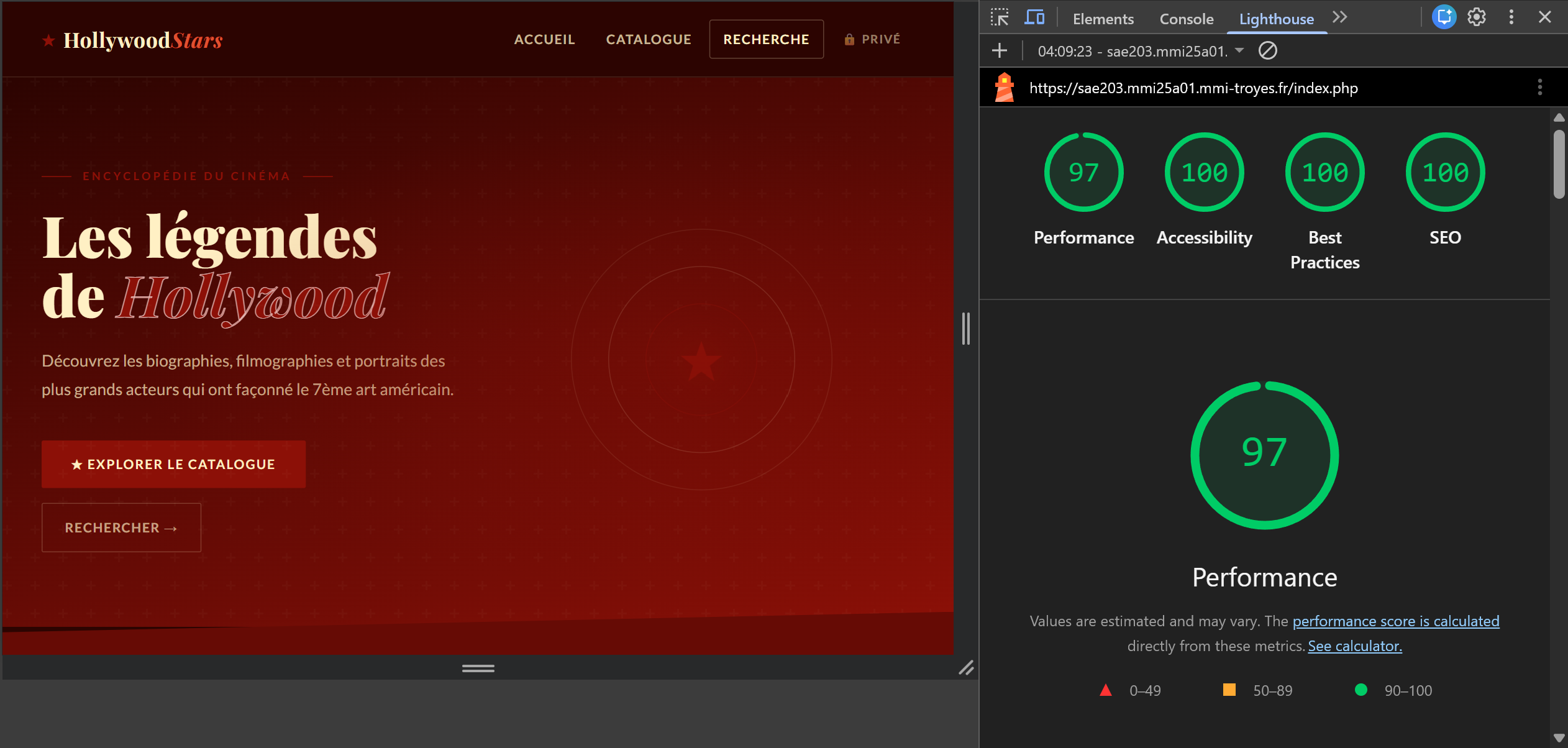Clear all Lighthouse reports icon
The image size is (1568, 748).
(1268, 50)
